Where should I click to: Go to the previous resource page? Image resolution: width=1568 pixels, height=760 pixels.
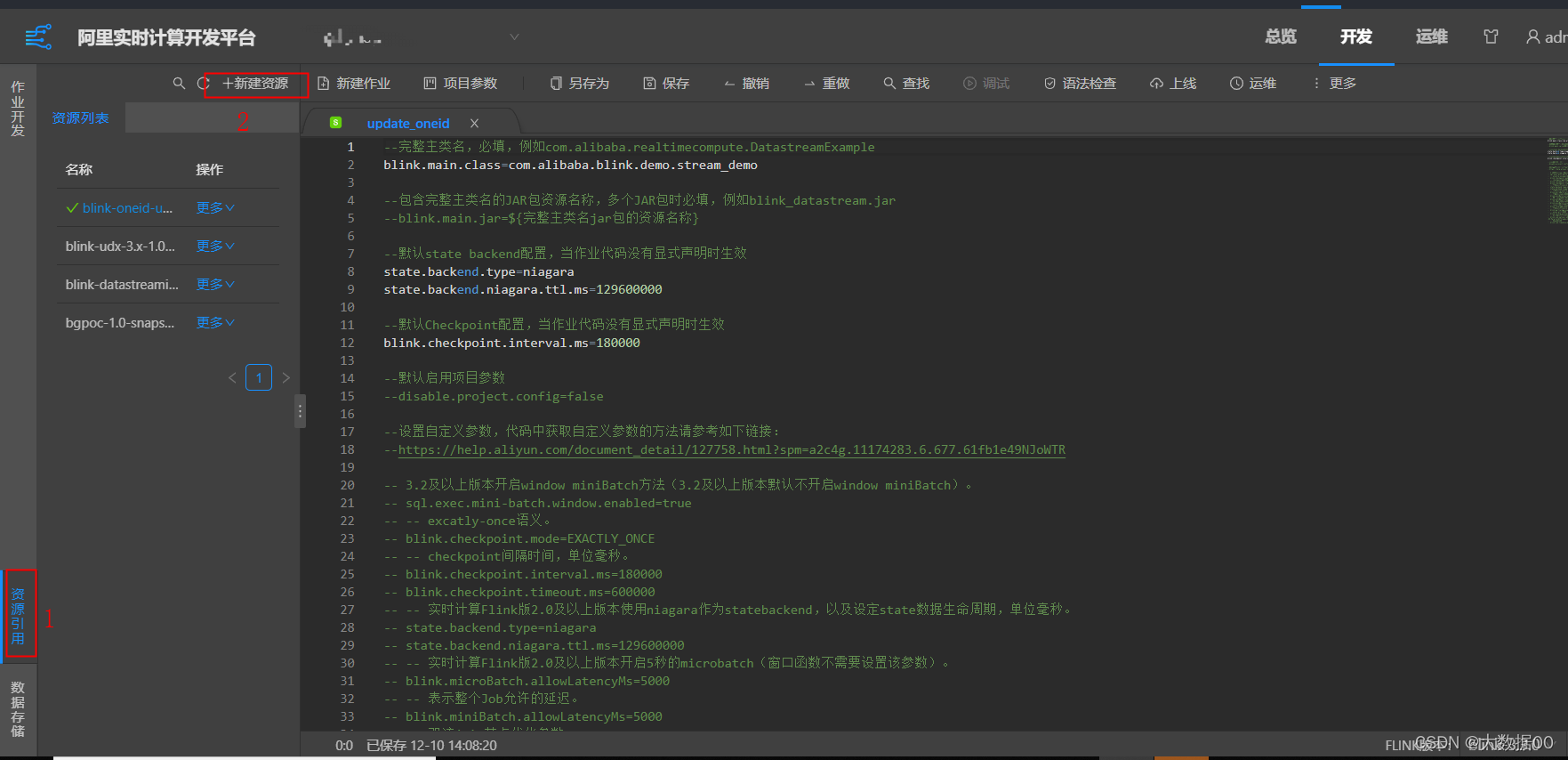point(232,377)
